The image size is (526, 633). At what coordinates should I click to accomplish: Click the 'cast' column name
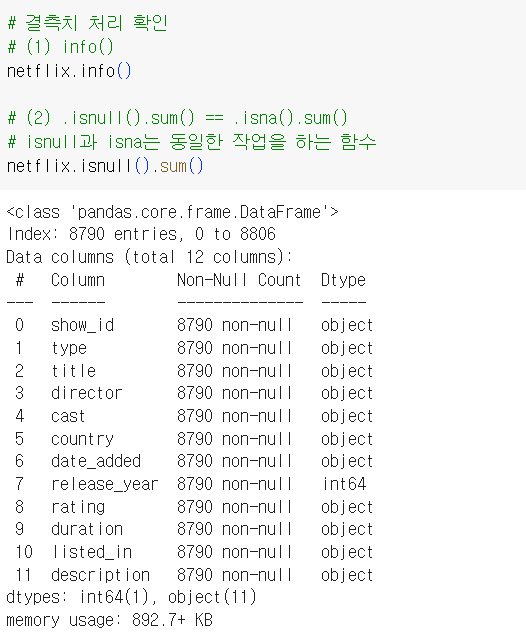point(68,416)
